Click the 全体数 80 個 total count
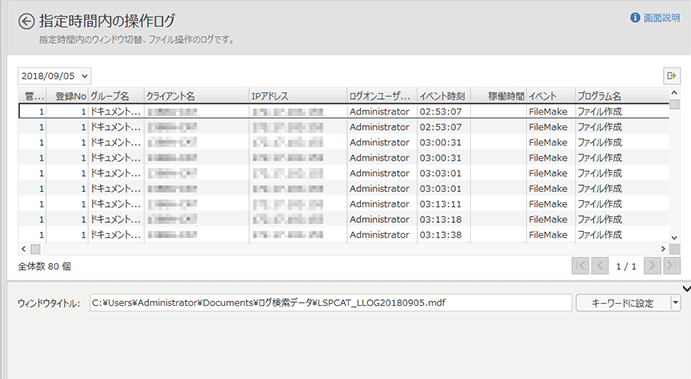The width and height of the screenshot is (691, 379). point(44,266)
